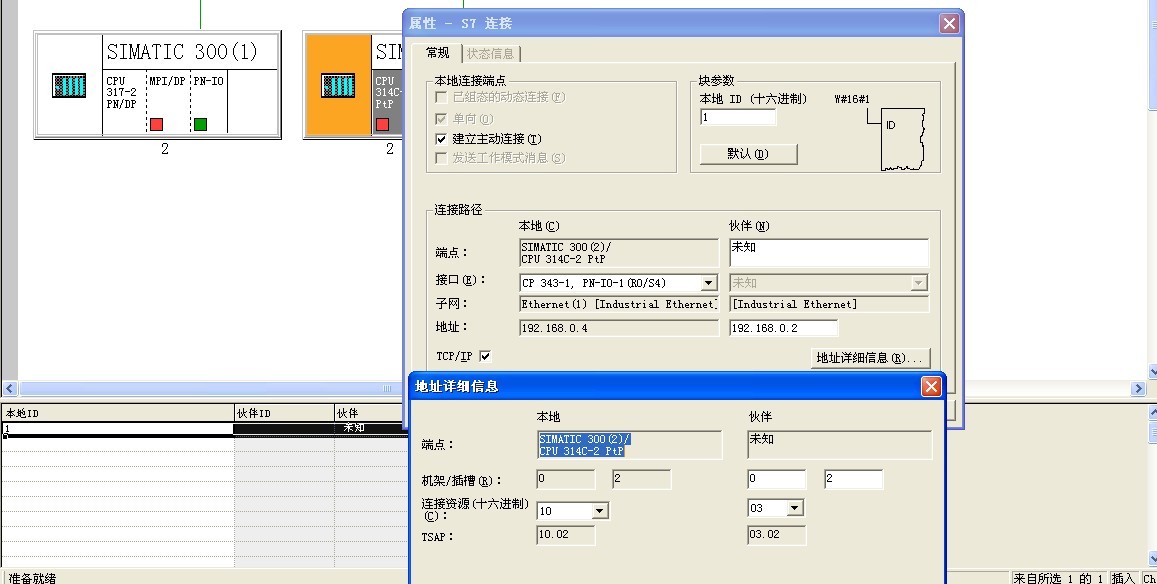Select the red interface node on the CPU 314C station
1157x584 pixels.
[x=382, y=124]
